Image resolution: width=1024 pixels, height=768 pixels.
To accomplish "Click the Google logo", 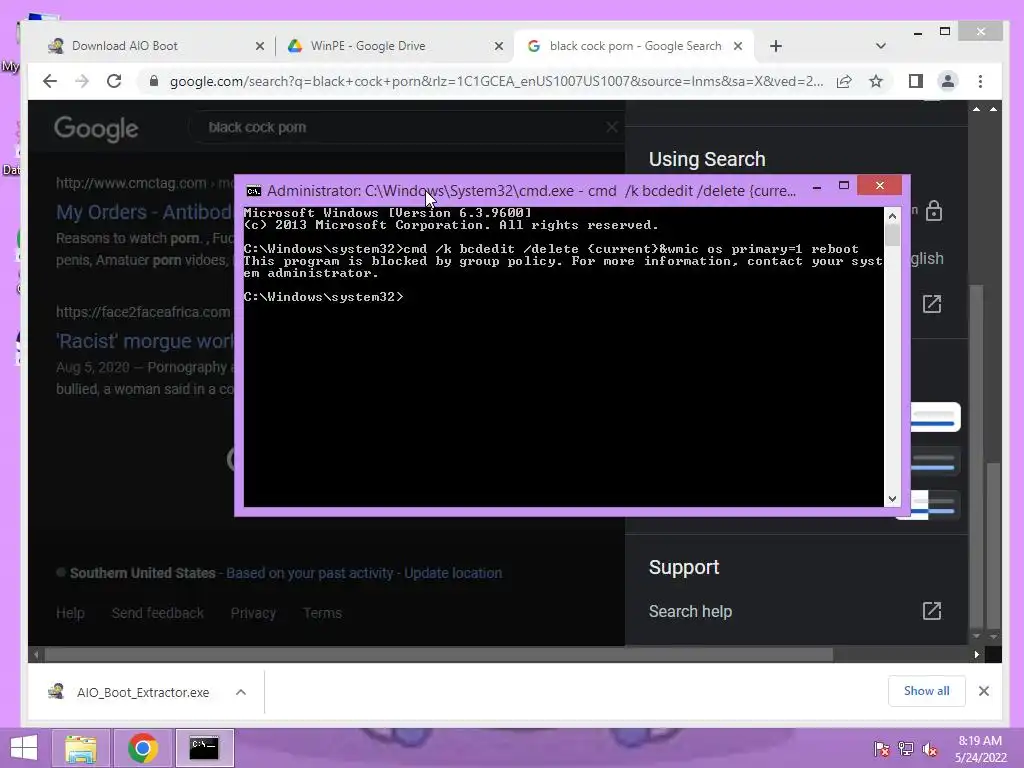I will (x=96, y=129).
